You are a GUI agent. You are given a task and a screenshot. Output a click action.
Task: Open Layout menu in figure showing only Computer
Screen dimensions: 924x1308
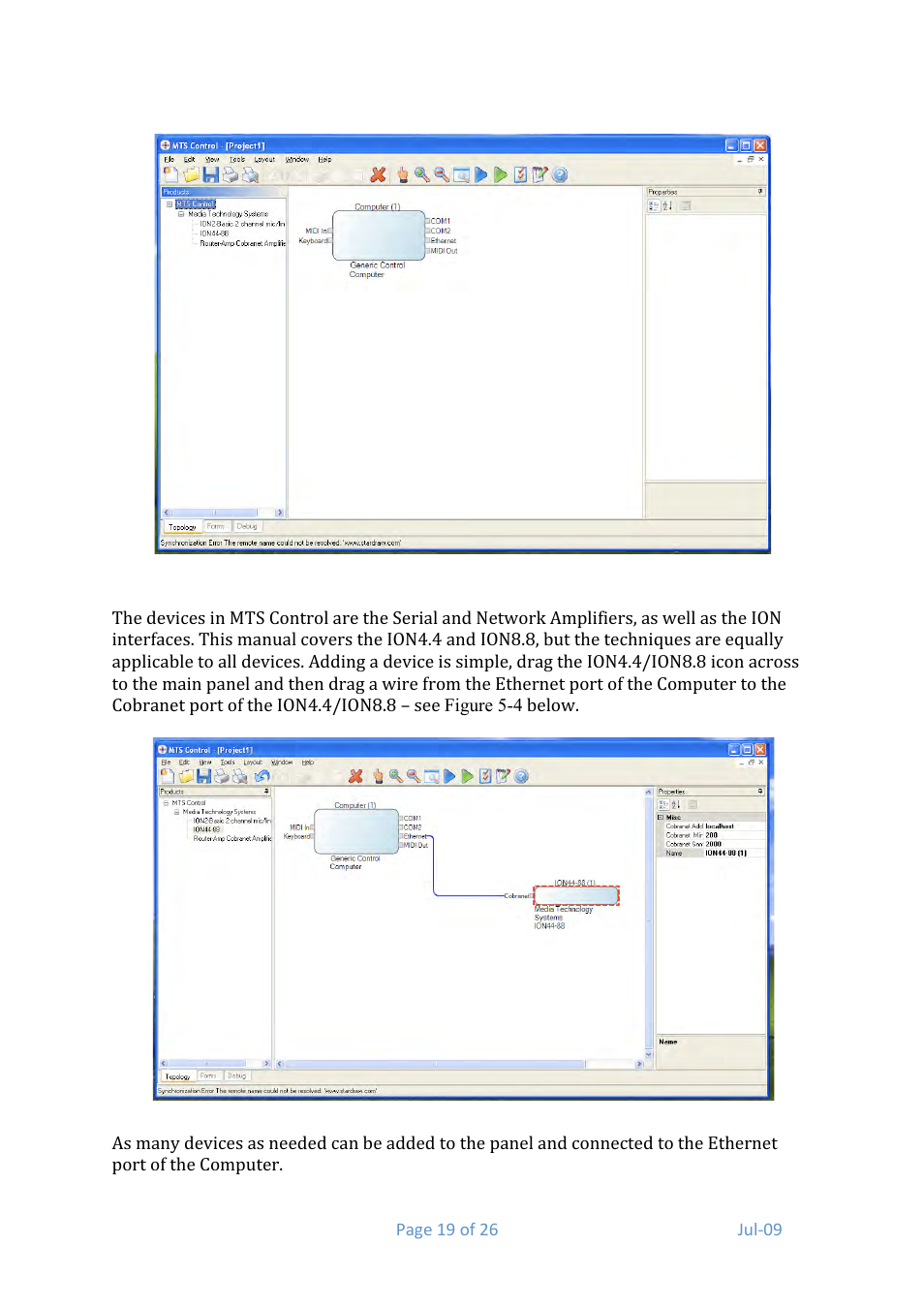(x=264, y=159)
